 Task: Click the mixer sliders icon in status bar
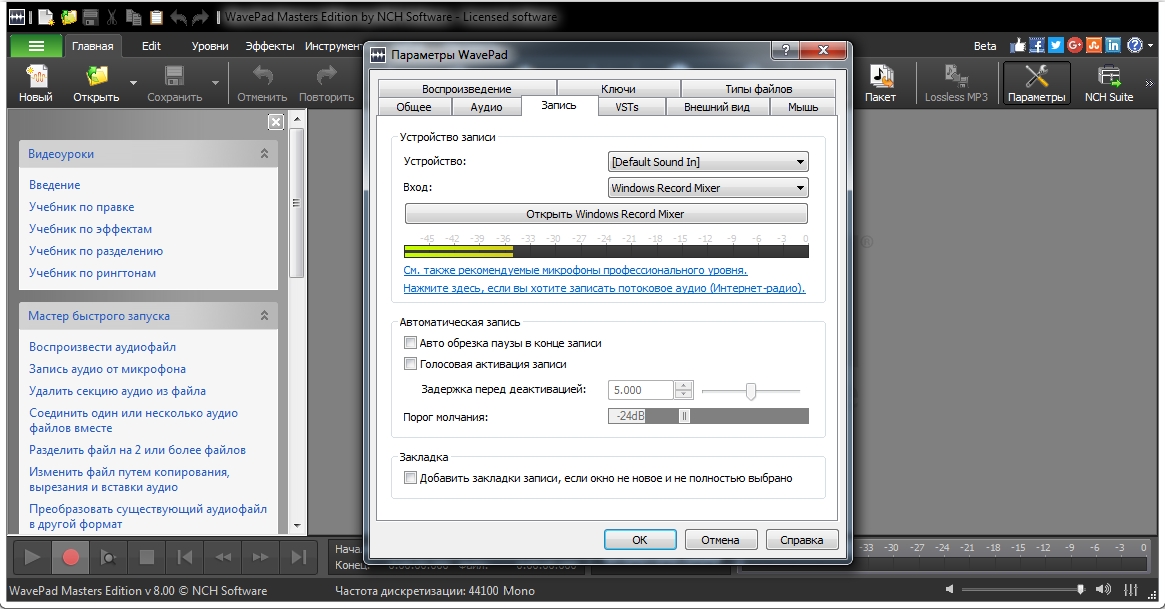pos(1130,590)
